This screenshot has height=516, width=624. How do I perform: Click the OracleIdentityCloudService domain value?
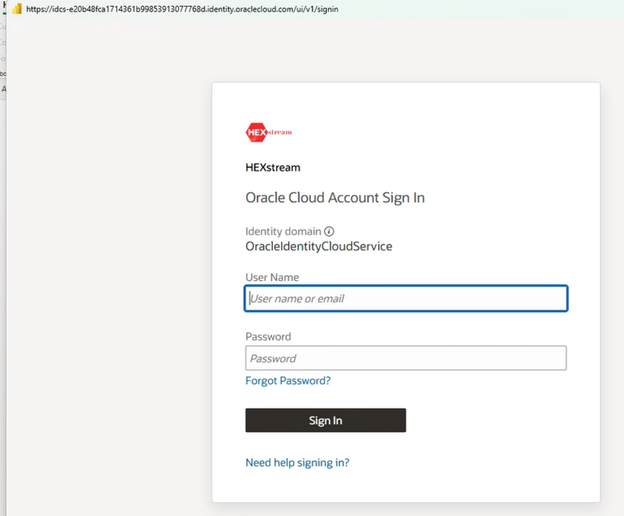pos(319,246)
